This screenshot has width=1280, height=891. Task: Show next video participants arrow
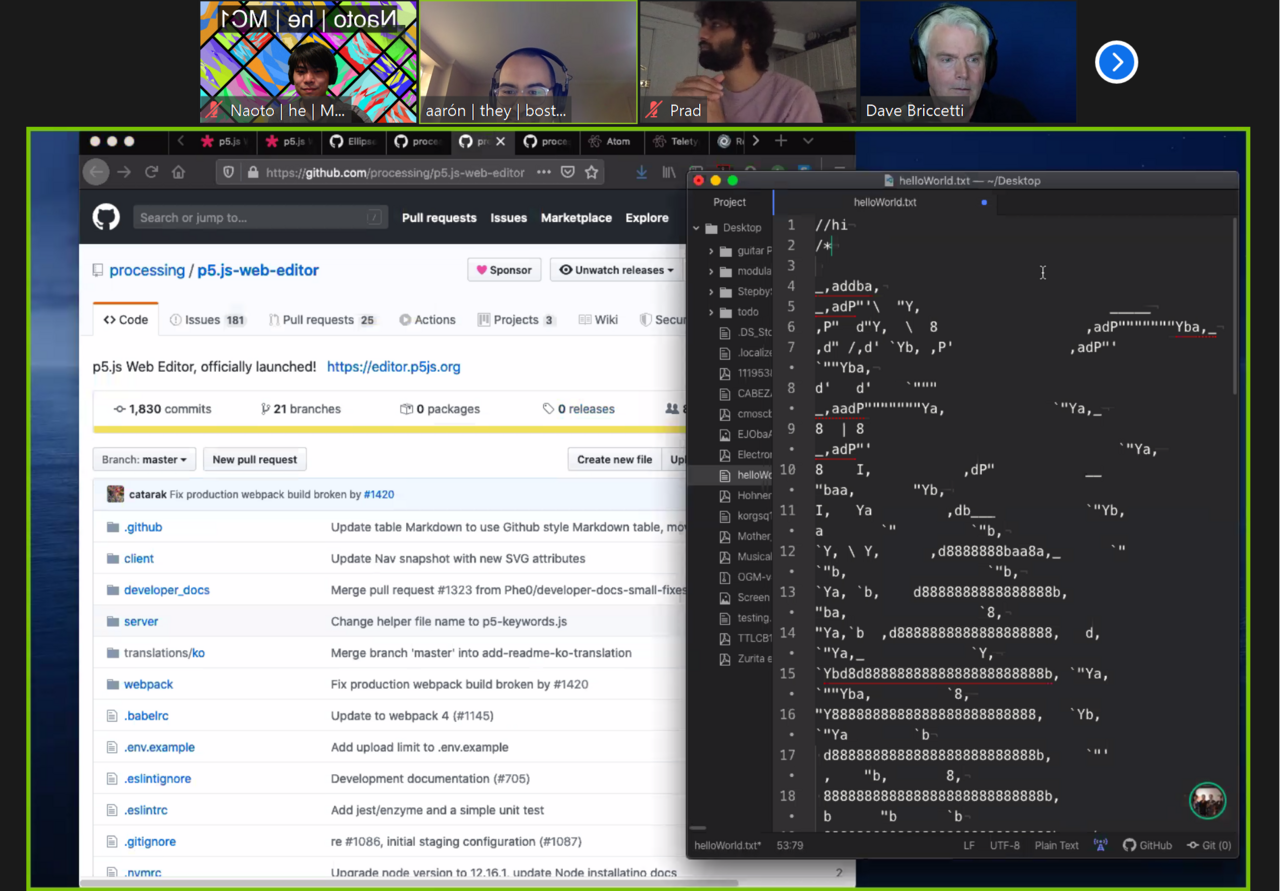(1116, 62)
